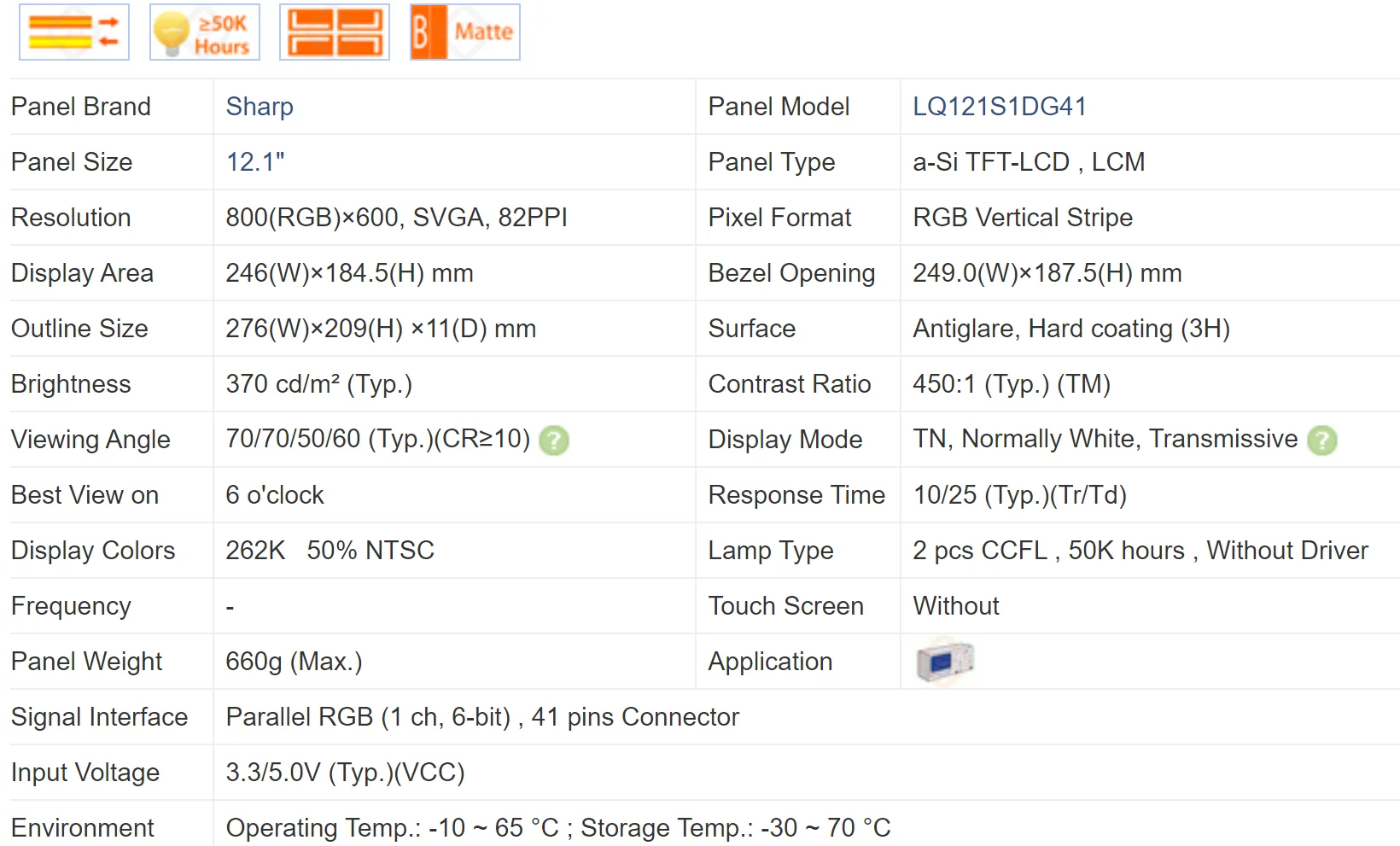Open the Sharp panel brand link
Screen dimensions: 1400x846
click(x=260, y=107)
